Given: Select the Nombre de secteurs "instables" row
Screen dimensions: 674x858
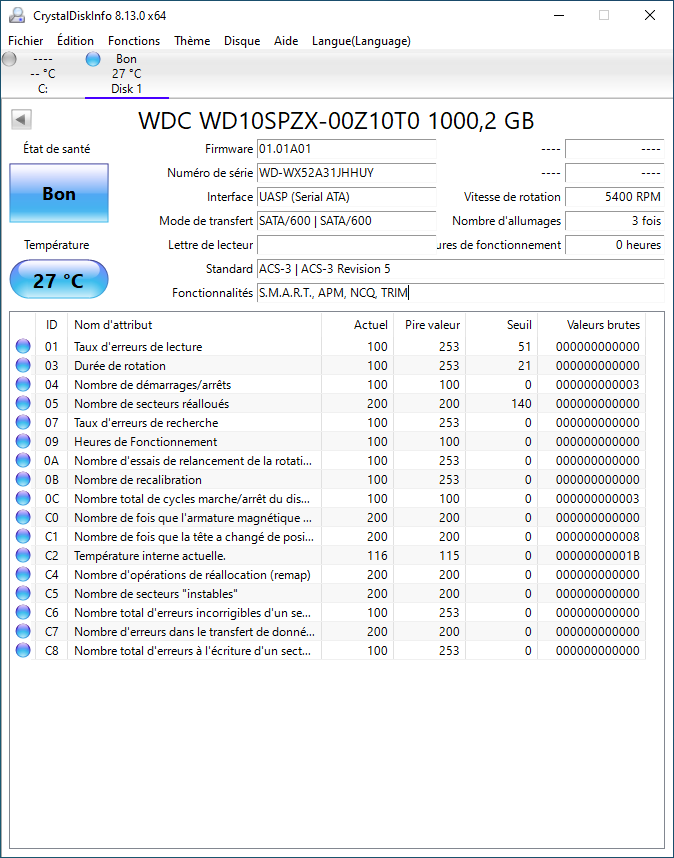Looking at the screenshot, I should pos(328,594).
